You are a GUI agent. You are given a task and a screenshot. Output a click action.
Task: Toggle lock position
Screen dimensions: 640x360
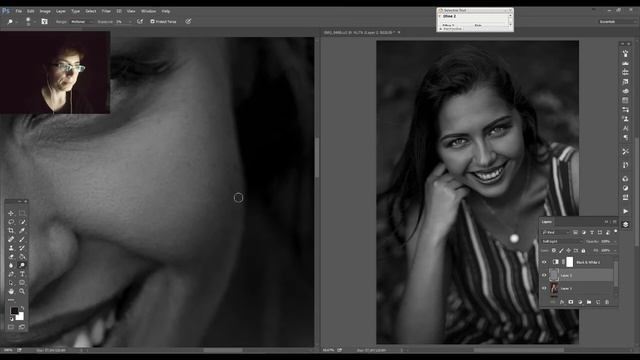569,250
